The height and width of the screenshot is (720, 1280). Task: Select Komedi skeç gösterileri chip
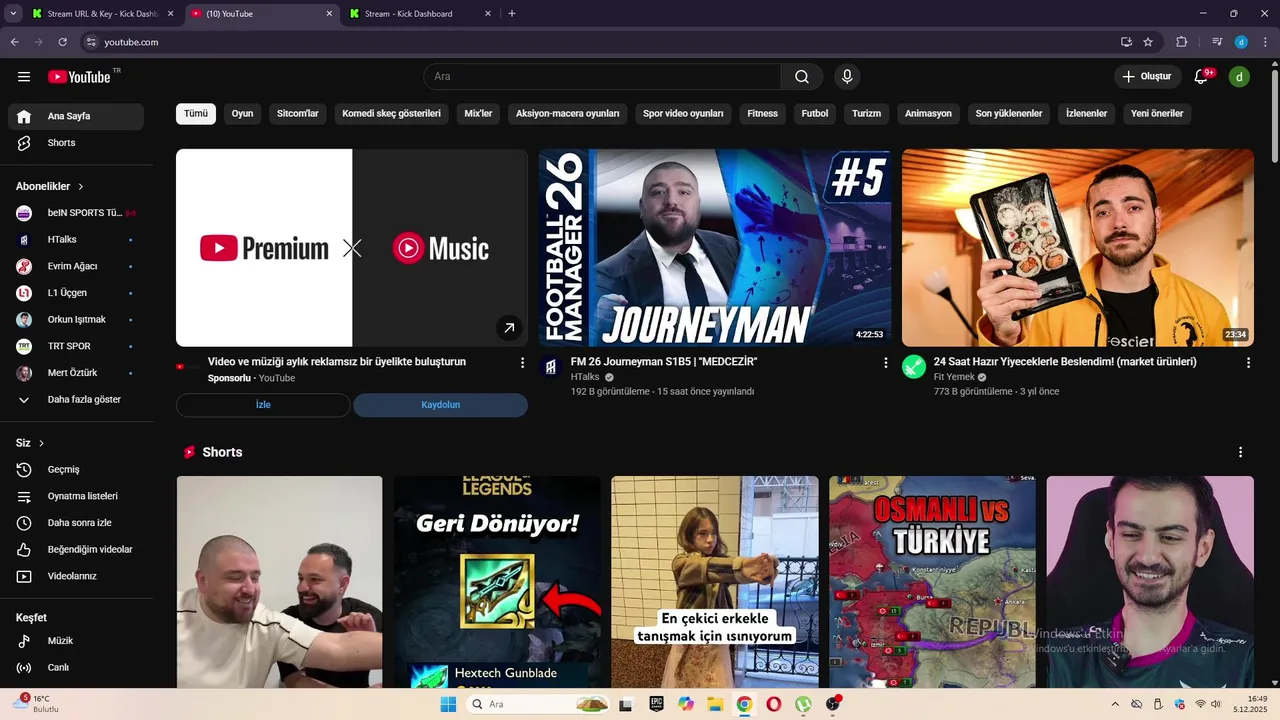[x=391, y=114]
